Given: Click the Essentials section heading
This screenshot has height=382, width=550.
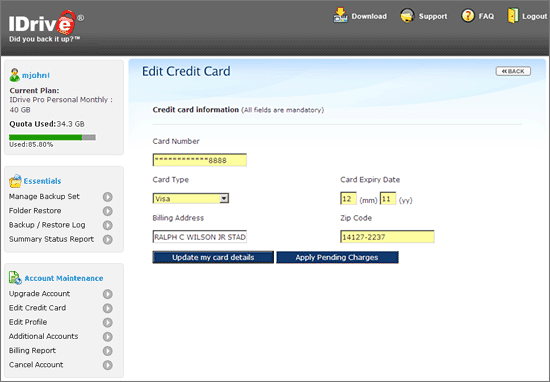Looking at the screenshot, I should [x=42, y=181].
